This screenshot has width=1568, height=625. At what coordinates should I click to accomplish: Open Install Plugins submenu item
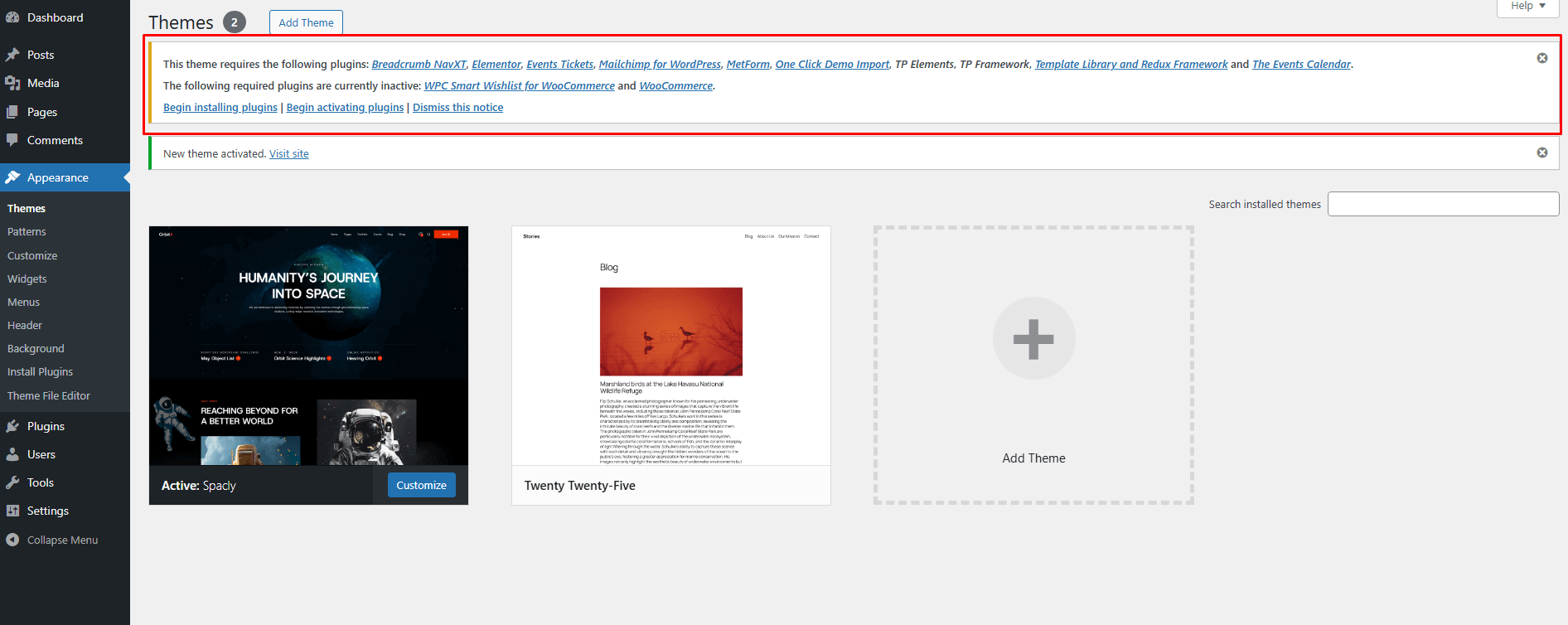[x=40, y=371]
